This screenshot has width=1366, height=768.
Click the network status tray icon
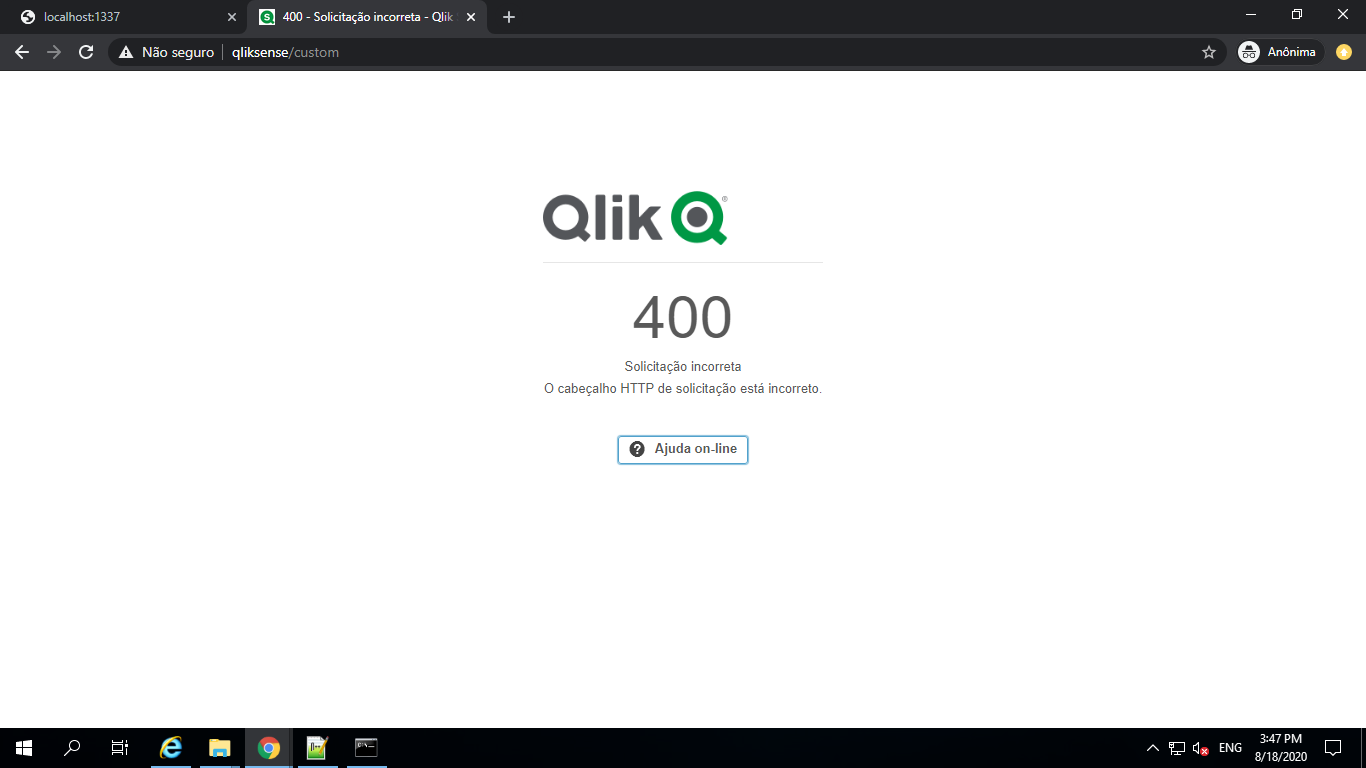point(1177,748)
